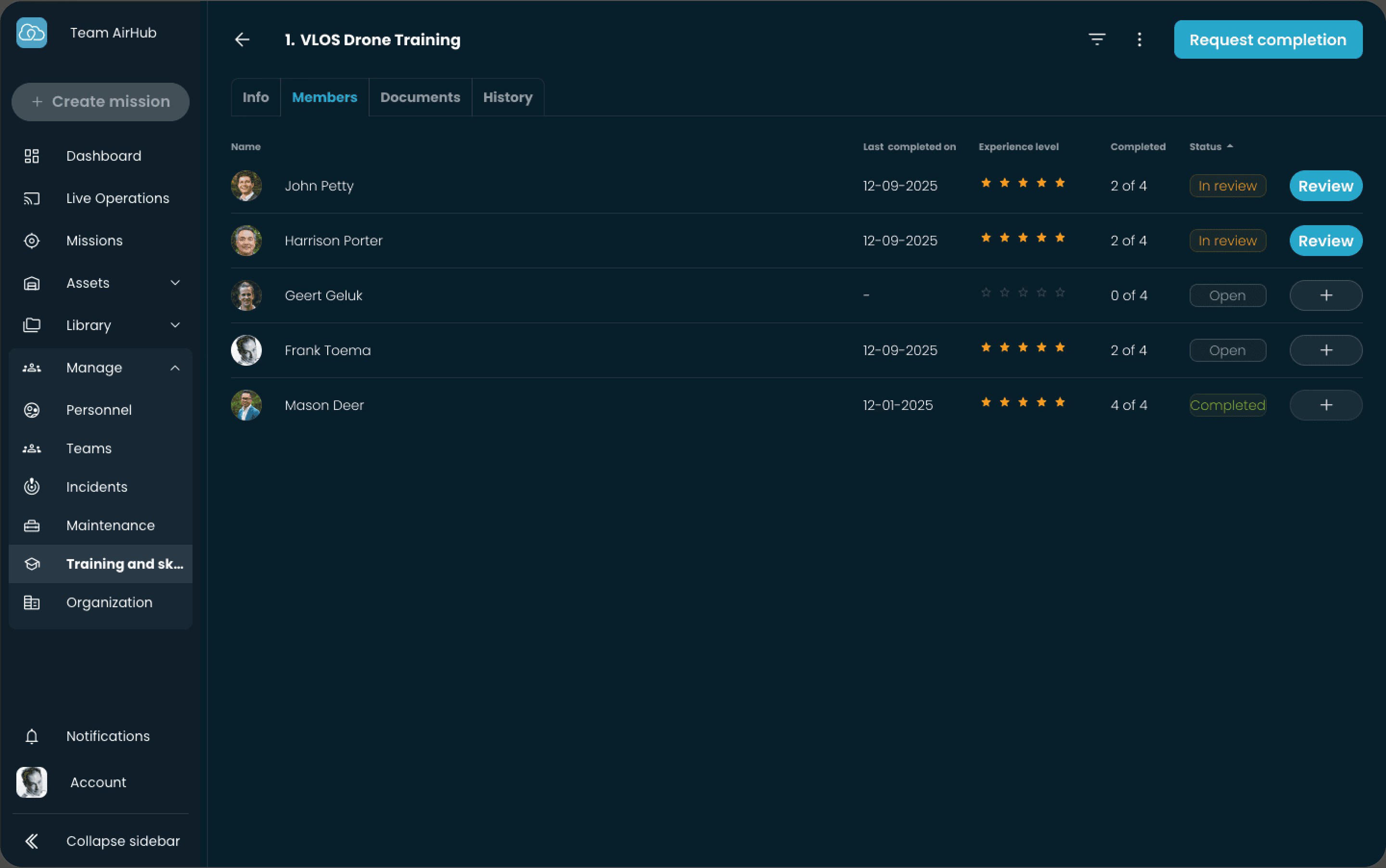Screen dimensions: 1386x868
Task: Open the filter icon in header
Action: coord(1097,39)
